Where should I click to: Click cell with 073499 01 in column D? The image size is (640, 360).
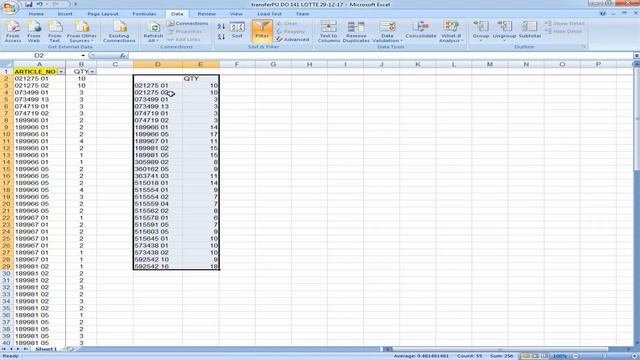point(158,100)
